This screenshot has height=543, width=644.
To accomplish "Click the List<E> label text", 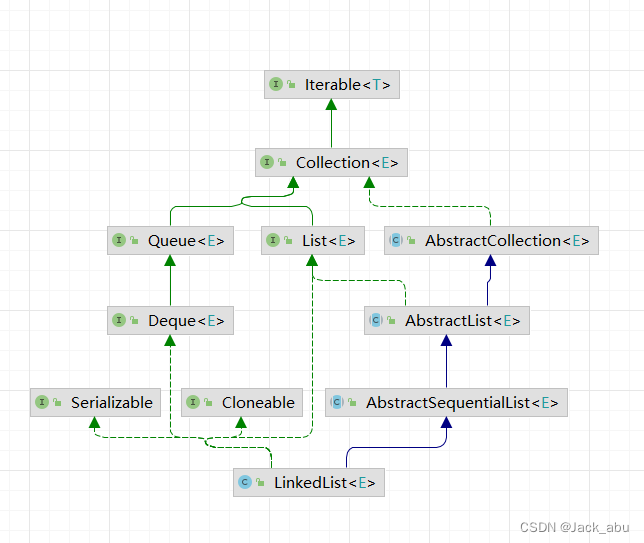I will [x=329, y=241].
